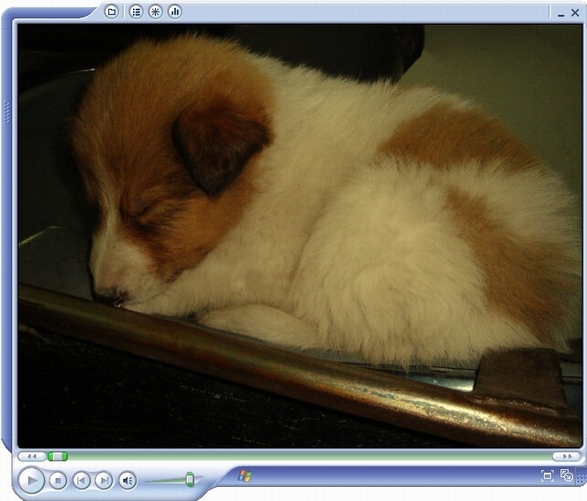Click the volume slider knob

[x=190, y=480]
